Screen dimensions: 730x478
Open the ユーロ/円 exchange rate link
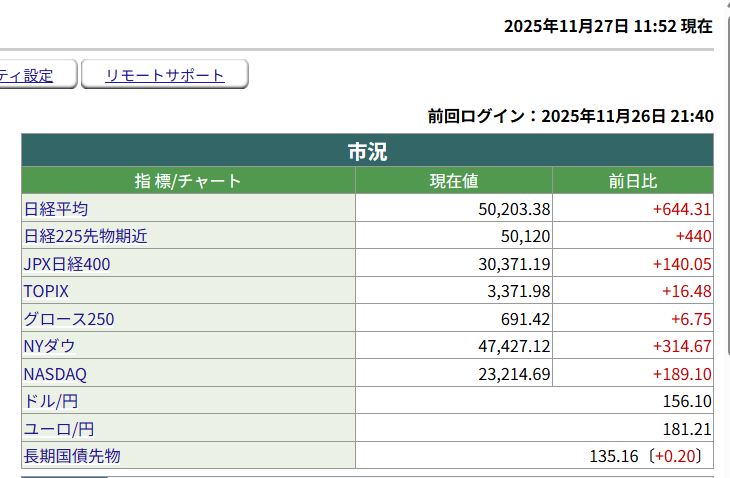(58, 429)
